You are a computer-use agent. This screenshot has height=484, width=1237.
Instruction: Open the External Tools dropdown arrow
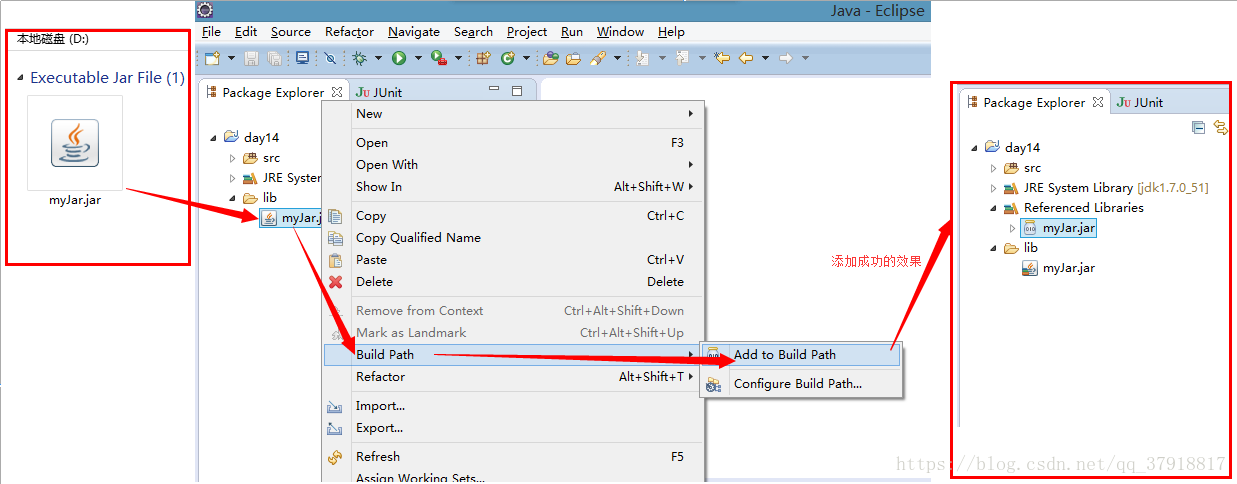[459, 58]
